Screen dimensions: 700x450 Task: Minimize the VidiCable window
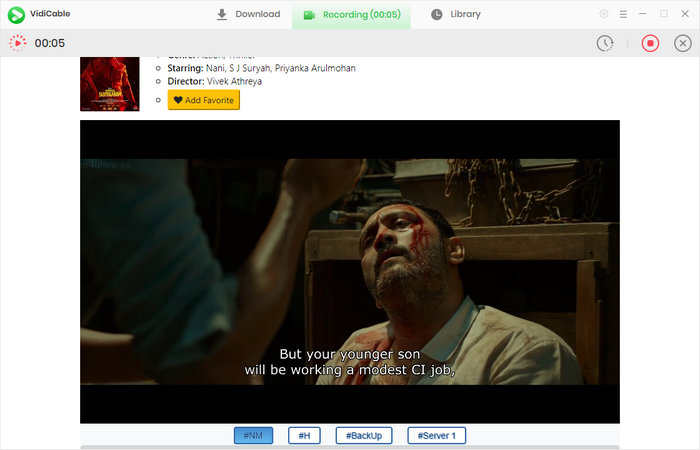coord(643,14)
